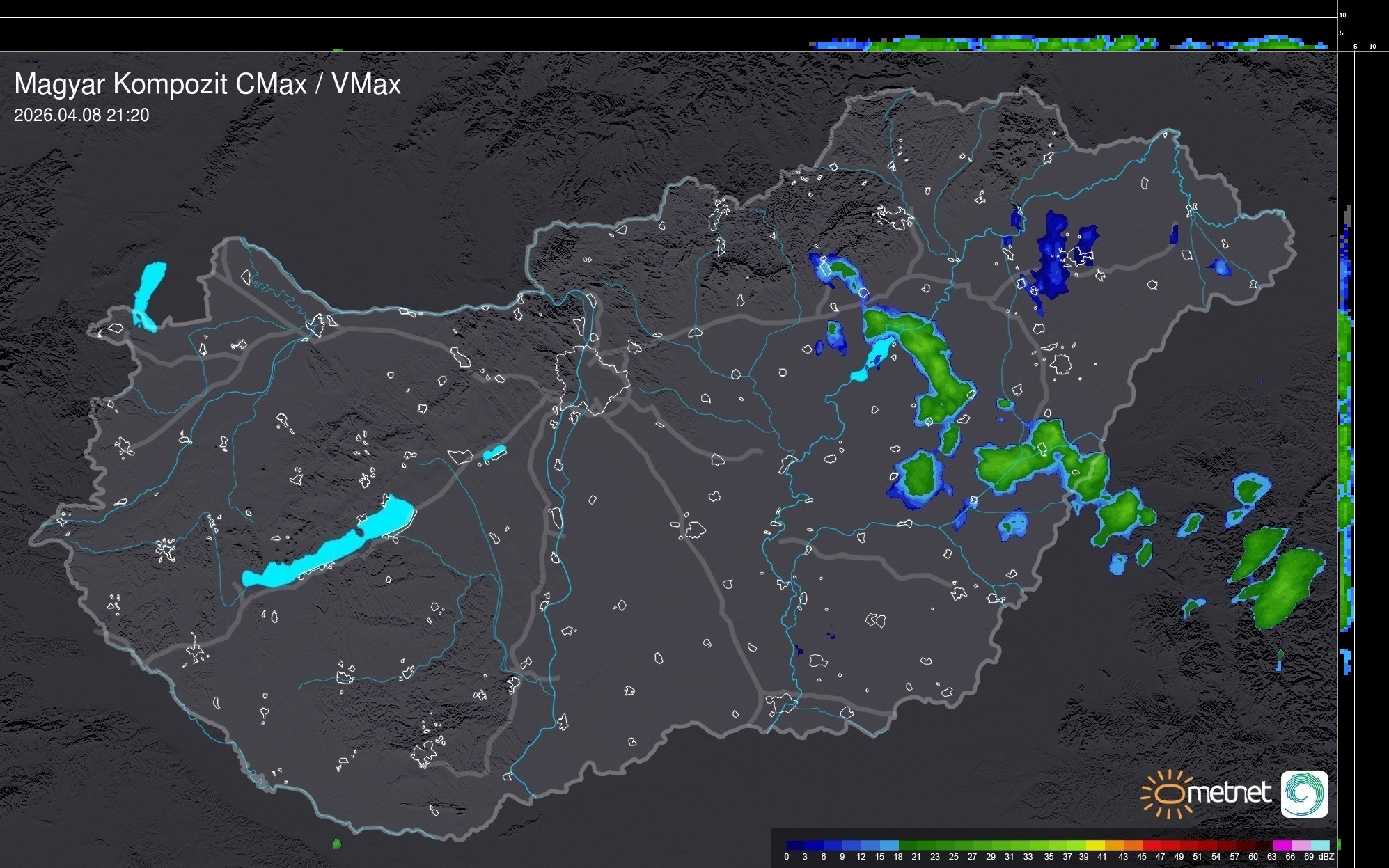Click the yellow 39 dBZ legend swatch
1389x868 pixels.
[x=1095, y=845]
